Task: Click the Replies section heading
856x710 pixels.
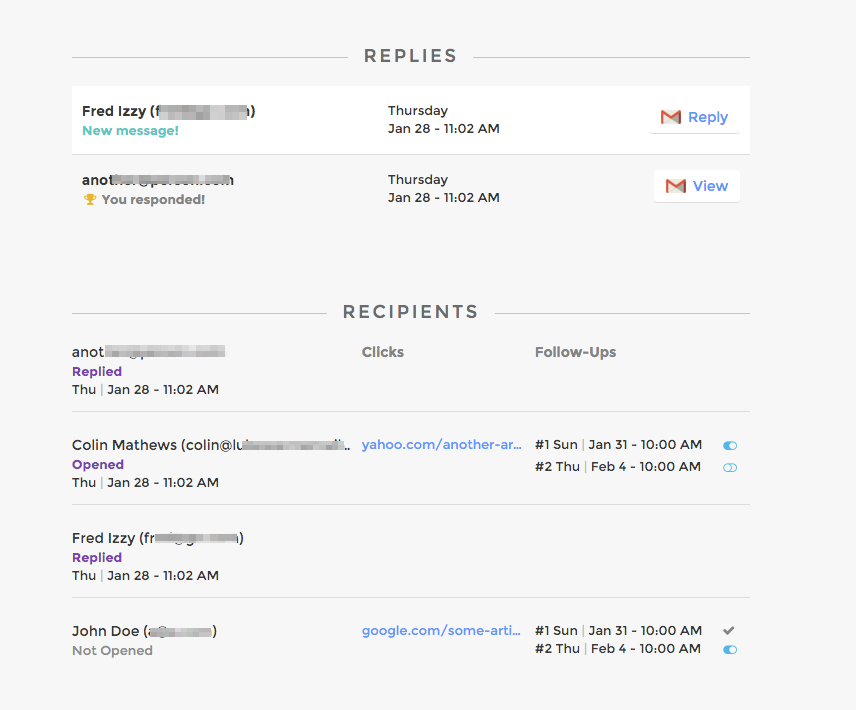Action: tap(410, 56)
